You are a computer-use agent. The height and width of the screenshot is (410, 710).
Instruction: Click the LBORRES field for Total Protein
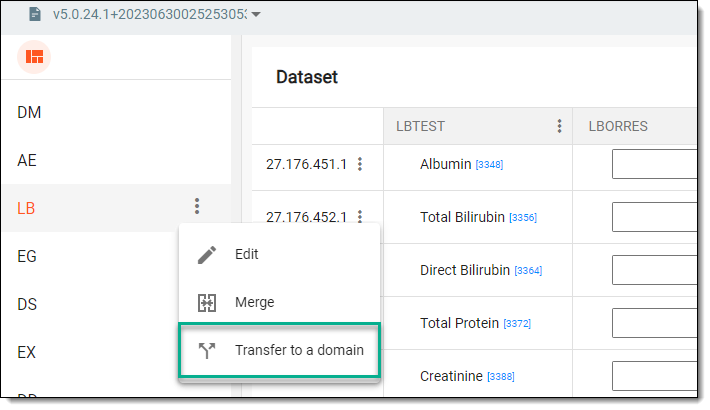654,323
